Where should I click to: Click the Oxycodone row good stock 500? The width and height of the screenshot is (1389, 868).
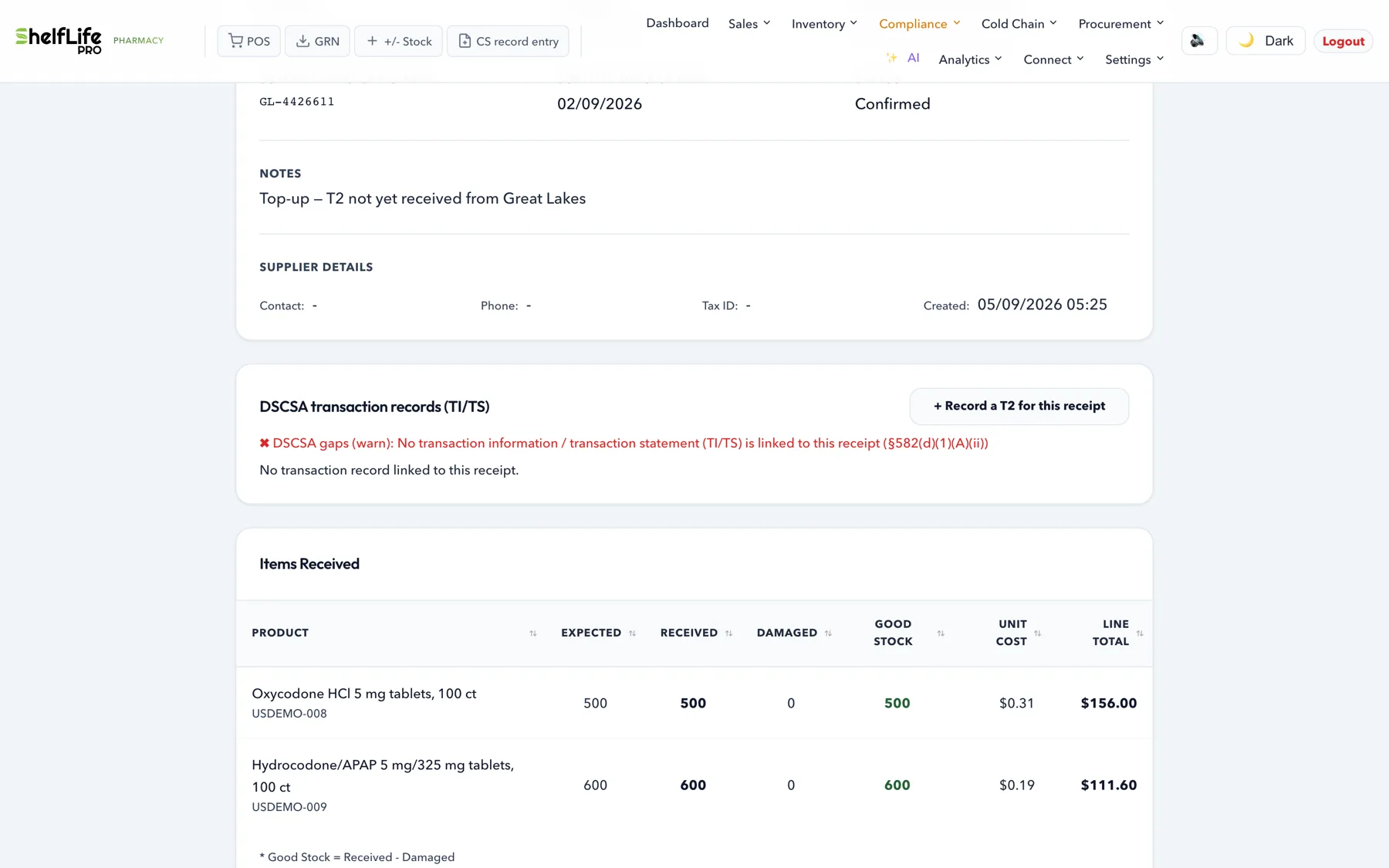pyautogui.click(x=897, y=703)
